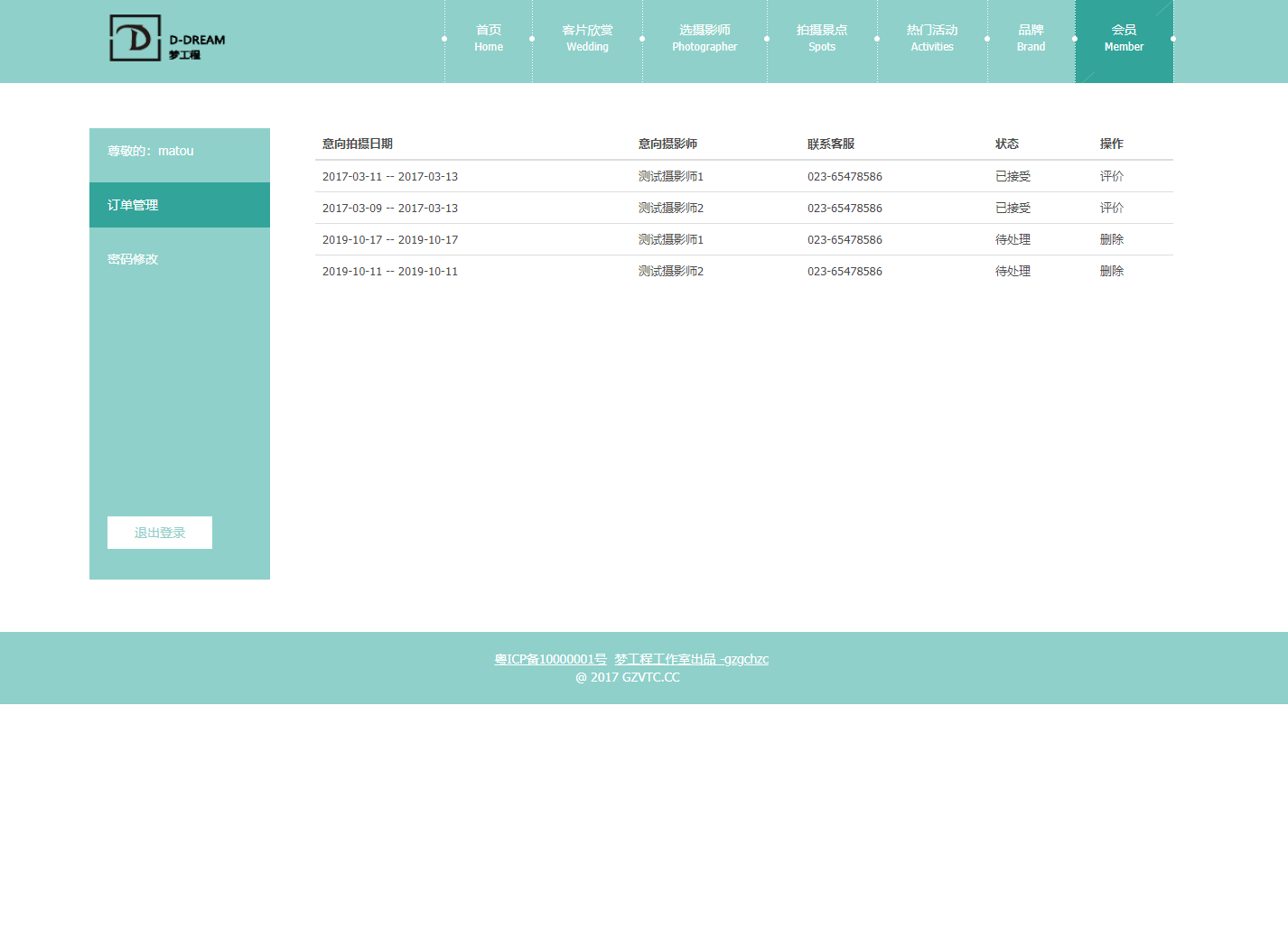
Task: Open 选摄影师 Photographer menu
Action: pos(705,39)
